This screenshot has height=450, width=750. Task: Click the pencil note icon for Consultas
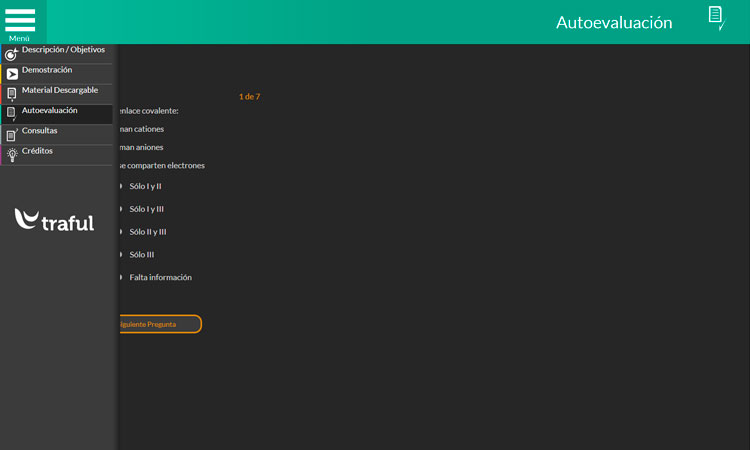pyautogui.click(x=11, y=134)
